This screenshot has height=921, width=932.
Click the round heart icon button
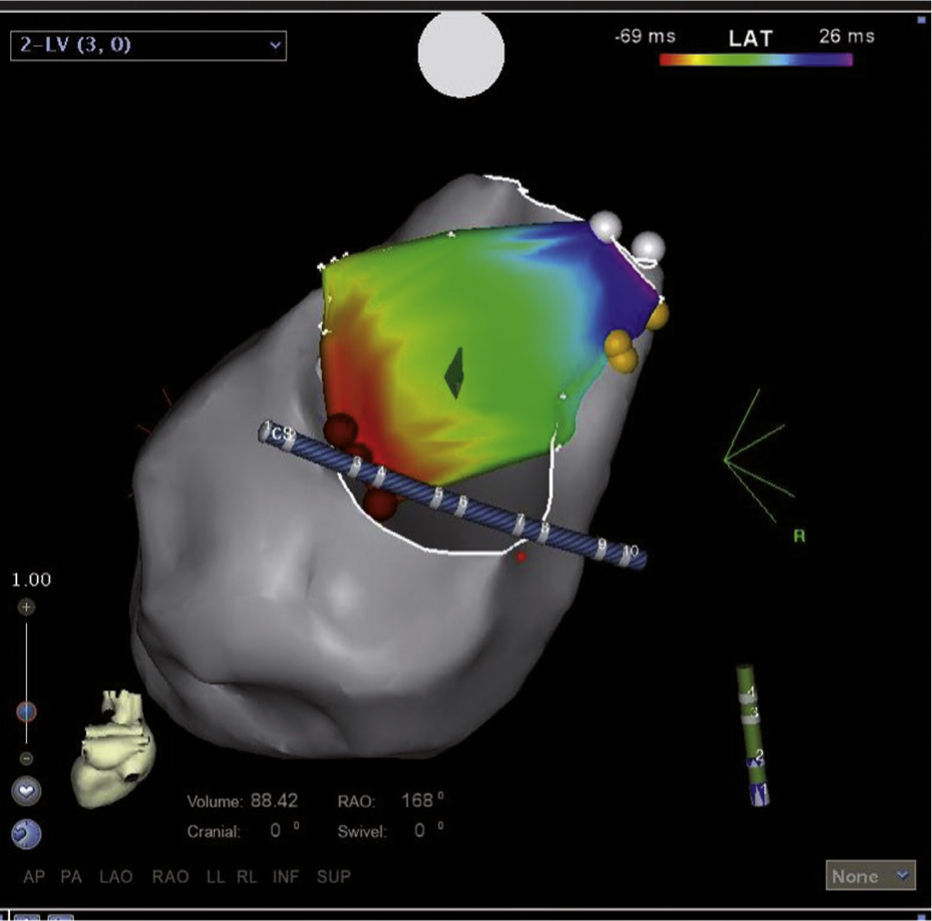tap(26, 791)
